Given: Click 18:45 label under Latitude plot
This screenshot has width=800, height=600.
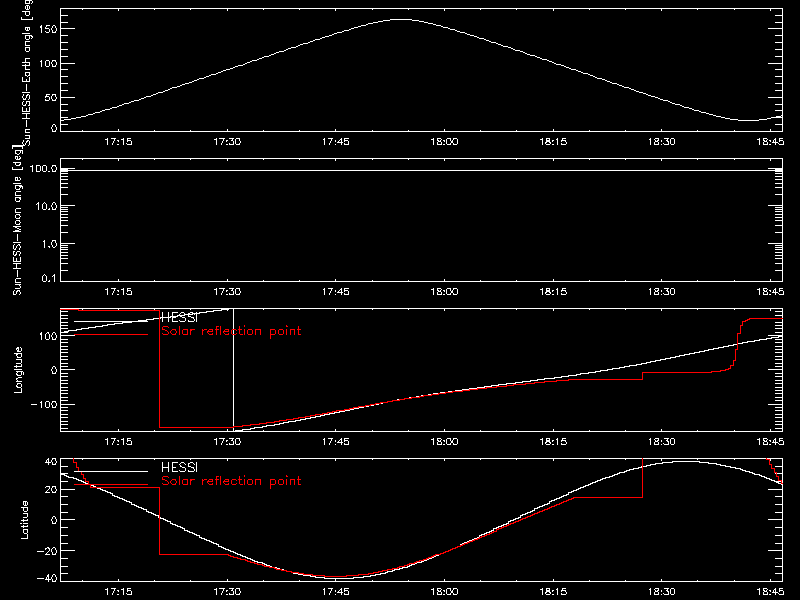Looking at the screenshot, I should point(770,592).
